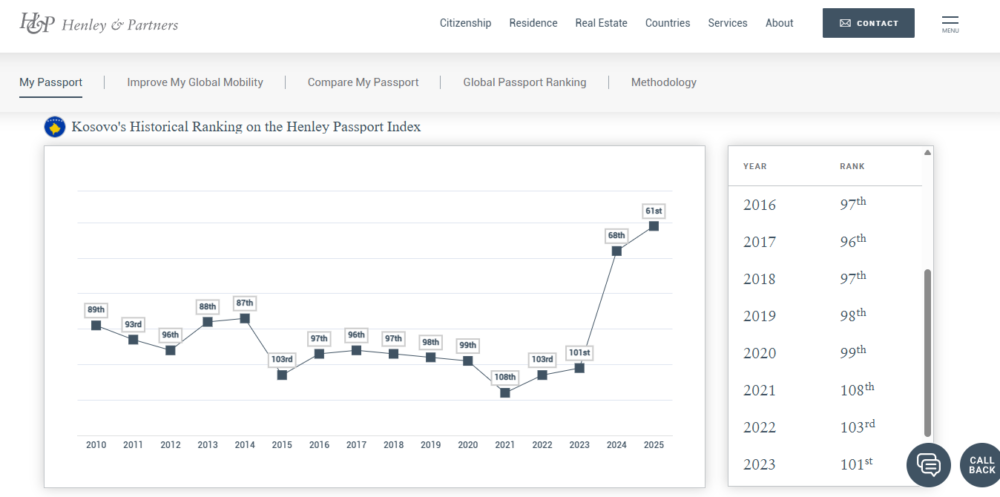Screen dimensions: 1000x497
Task: Select the 2019 row in table
Action: point(825,316)
